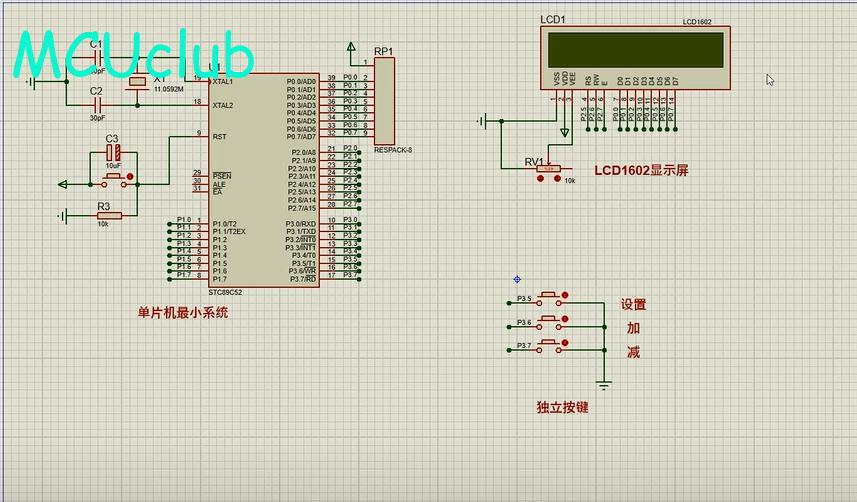Select resistor R3 symbol

coord(108,215)
